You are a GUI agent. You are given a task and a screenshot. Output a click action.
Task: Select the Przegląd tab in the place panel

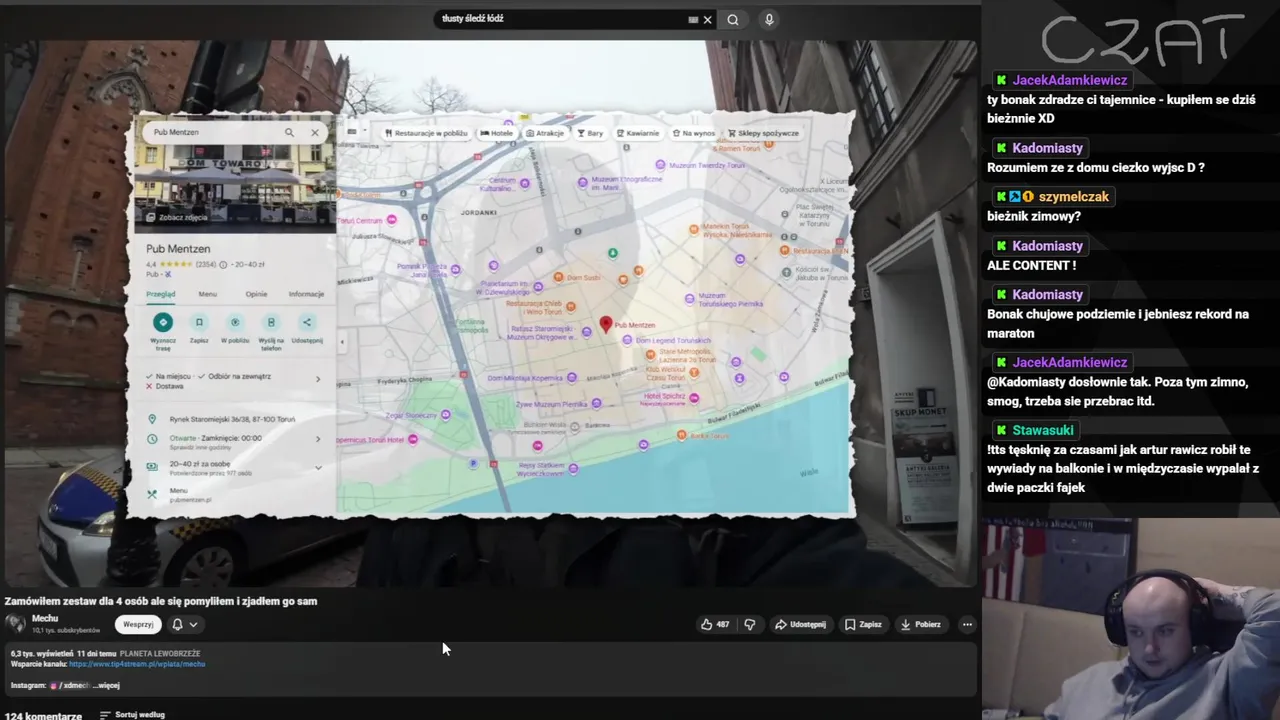point(160,294)
